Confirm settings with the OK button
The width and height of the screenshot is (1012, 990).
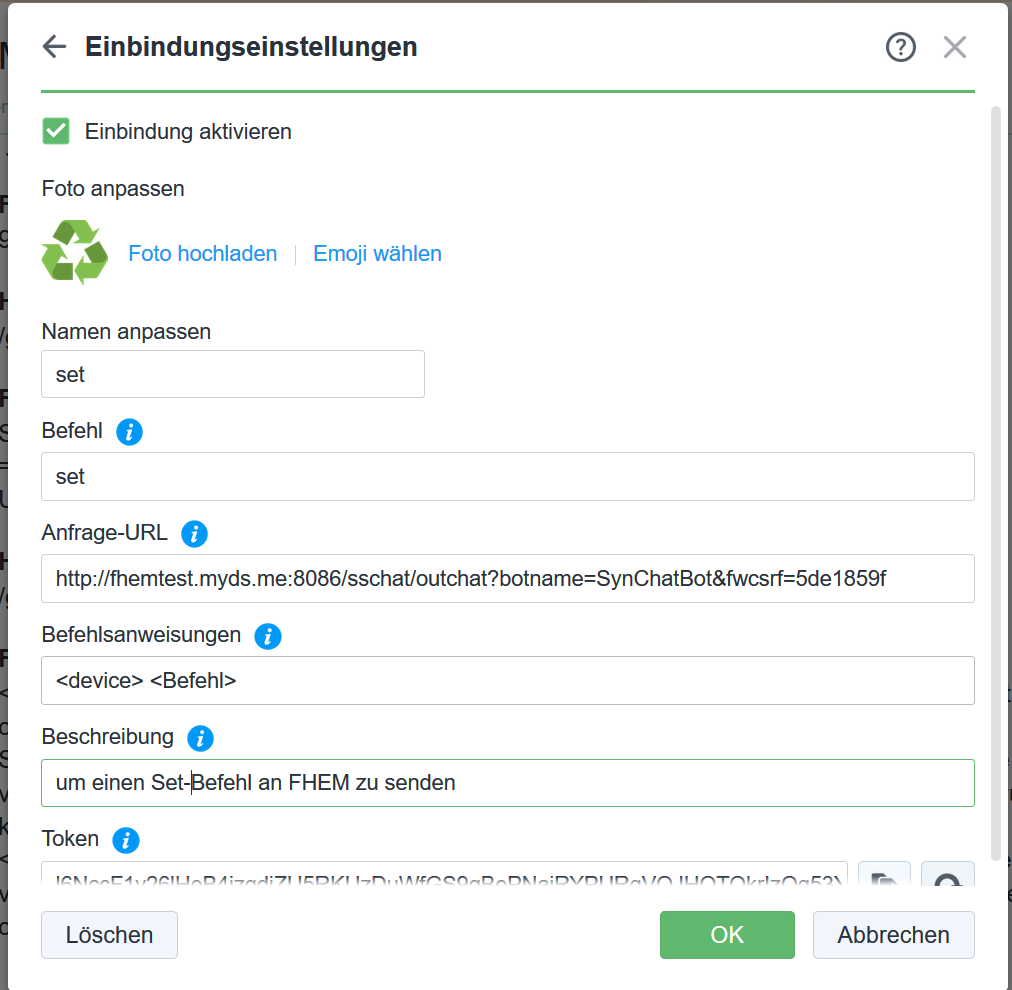click(x=727, y=934)
